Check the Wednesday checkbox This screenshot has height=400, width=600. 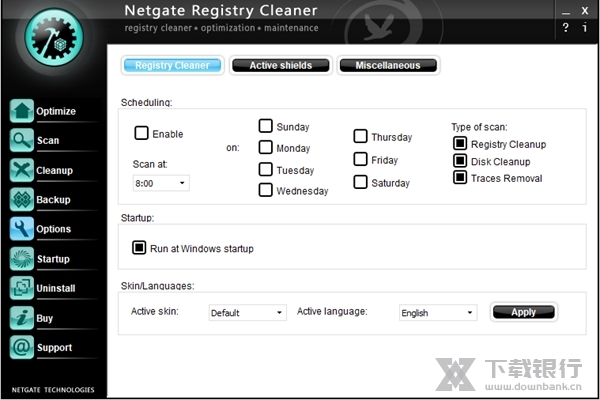266,190
